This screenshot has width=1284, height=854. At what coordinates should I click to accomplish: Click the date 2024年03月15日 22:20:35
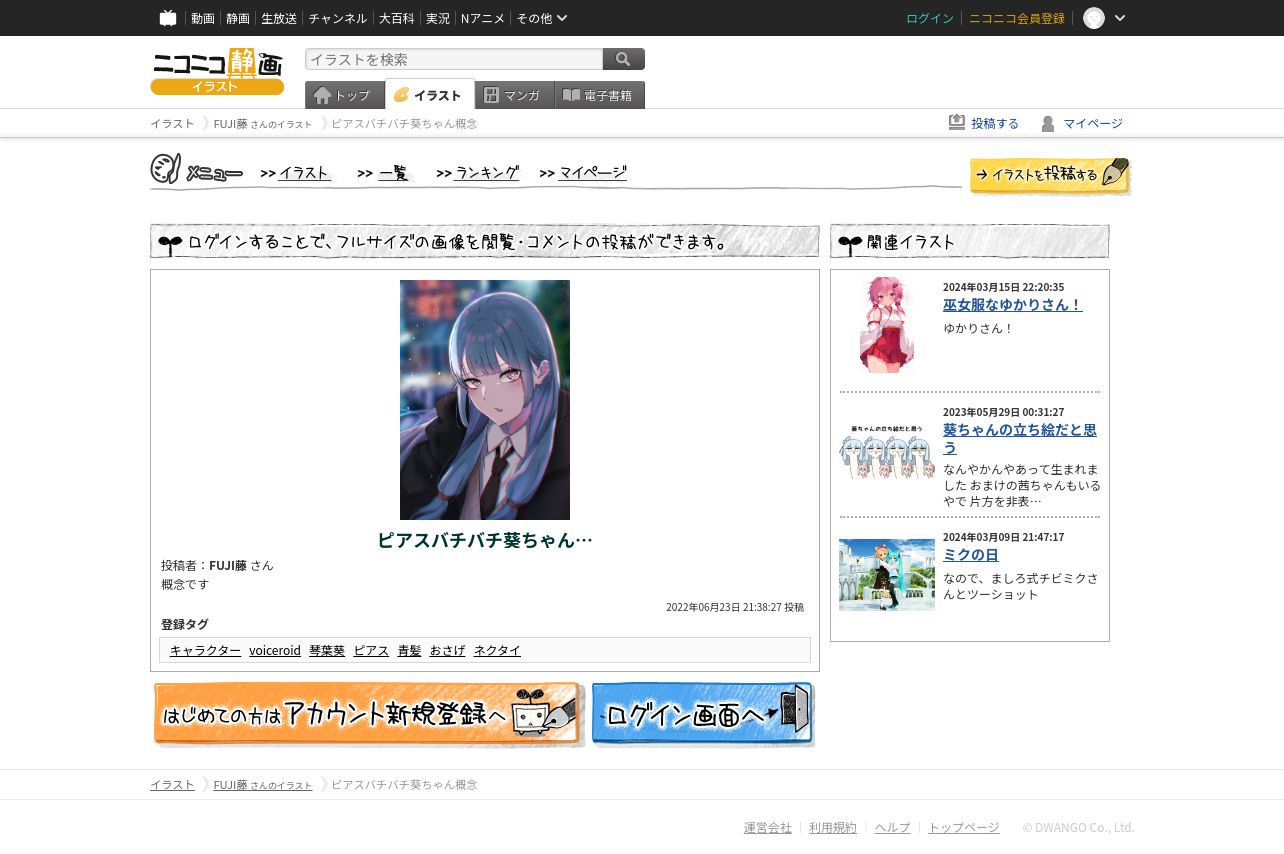1003,287
